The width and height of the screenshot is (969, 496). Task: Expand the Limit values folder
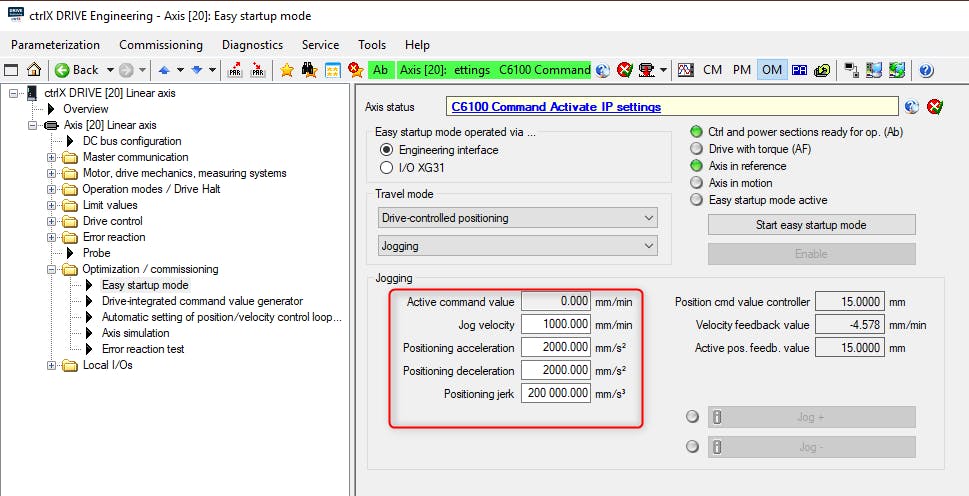click(52, 205)
